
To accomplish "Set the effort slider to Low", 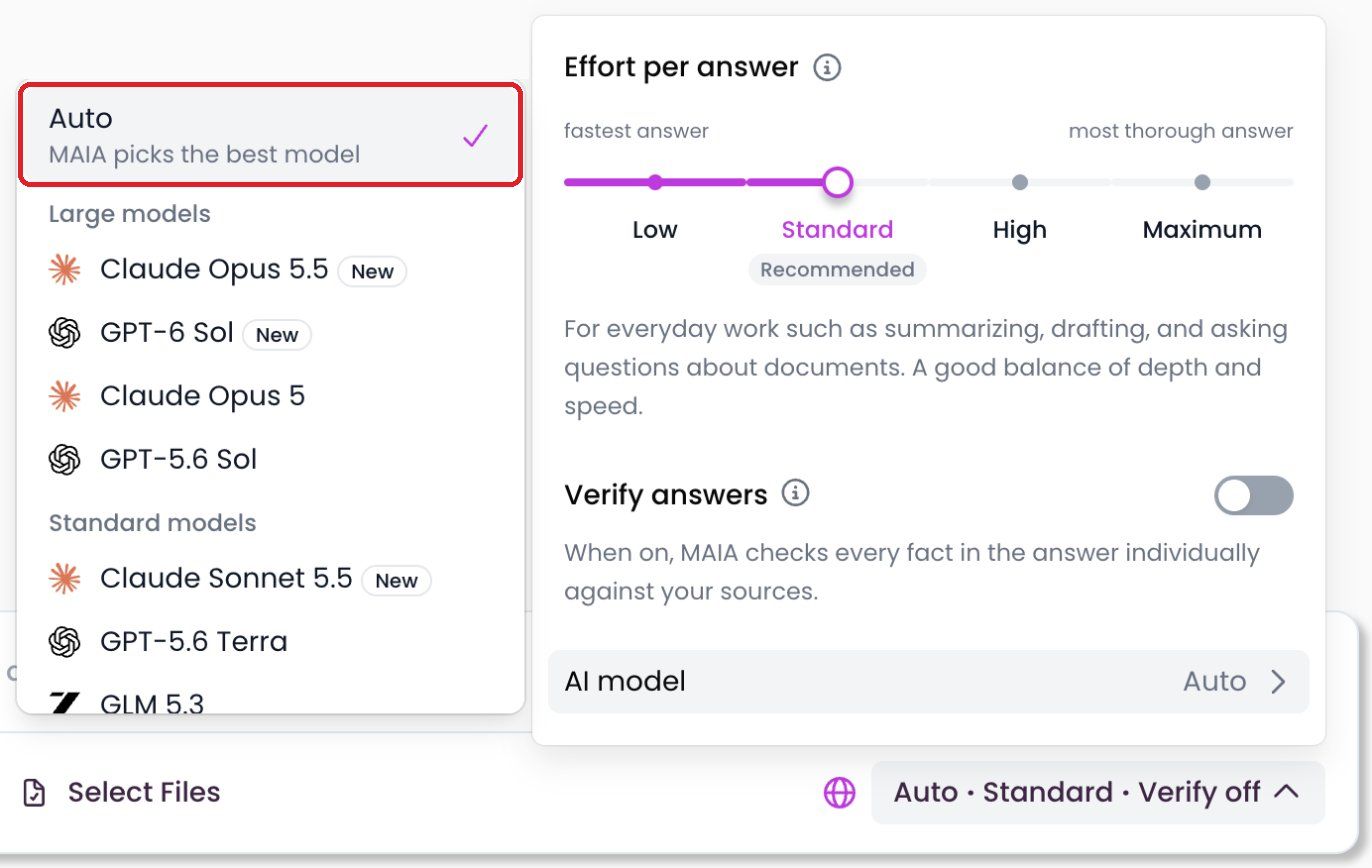I will click(655, 182).
